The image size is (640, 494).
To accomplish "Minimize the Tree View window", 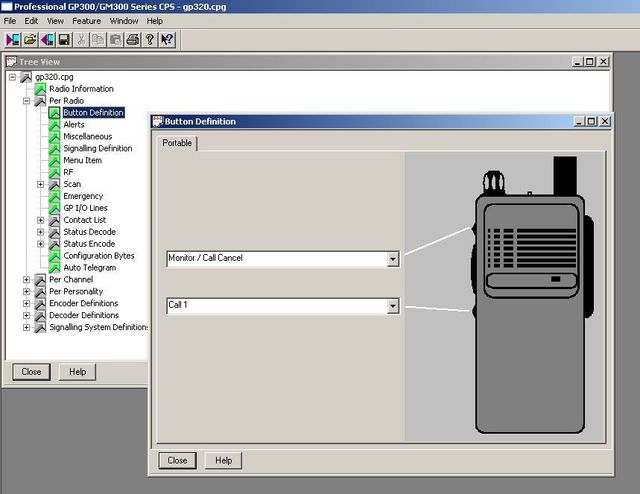I will [x=577, y=62].
